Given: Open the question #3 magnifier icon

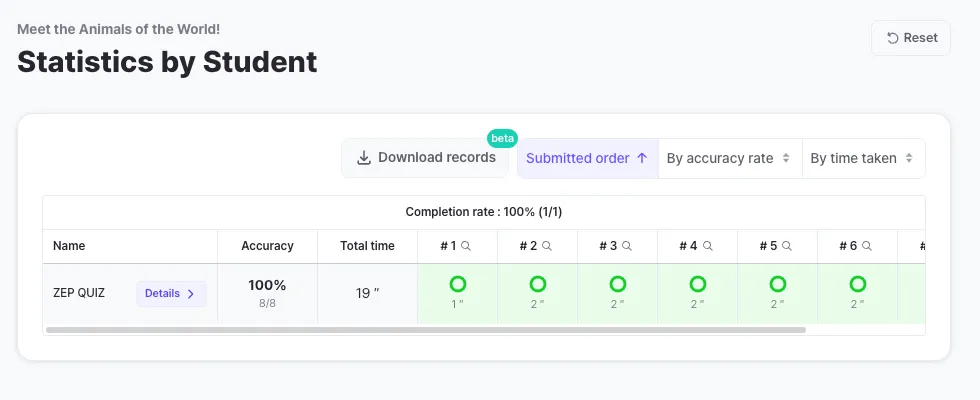Looking at the screenshot, I should click(626, 246).
